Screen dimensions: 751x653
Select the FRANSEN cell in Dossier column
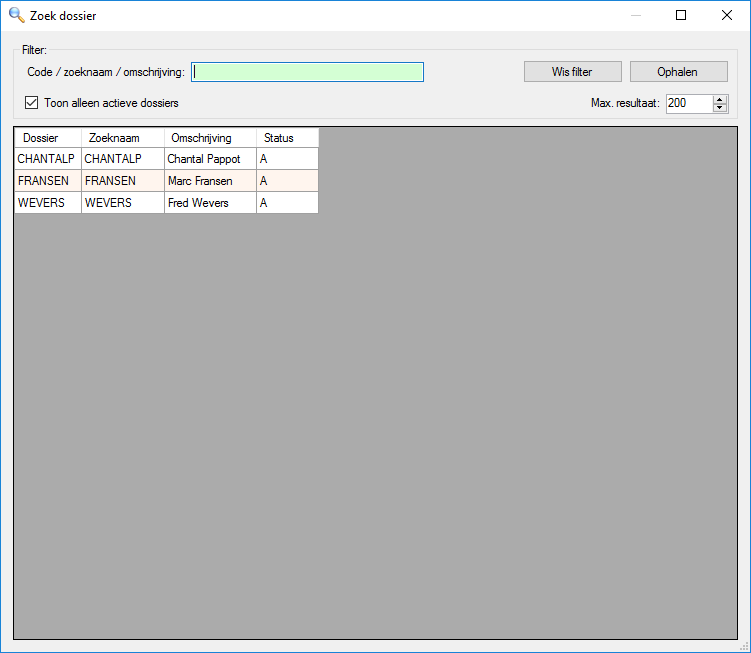[48, 181]
